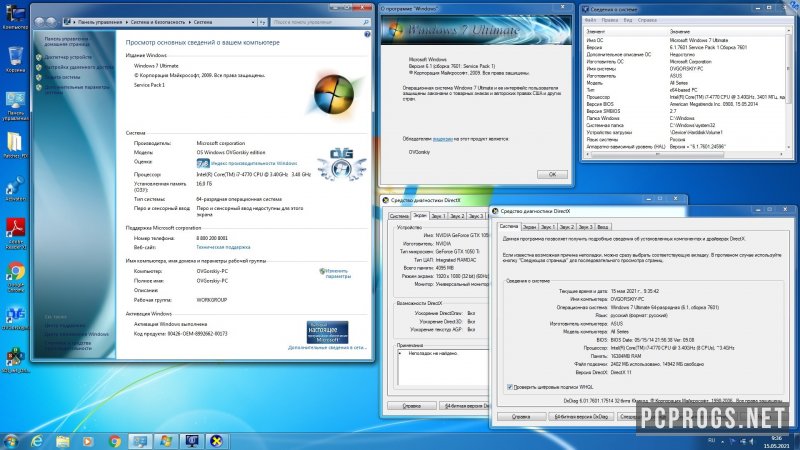
Task: Click the Windows Start orb
Action: point(10,441)
